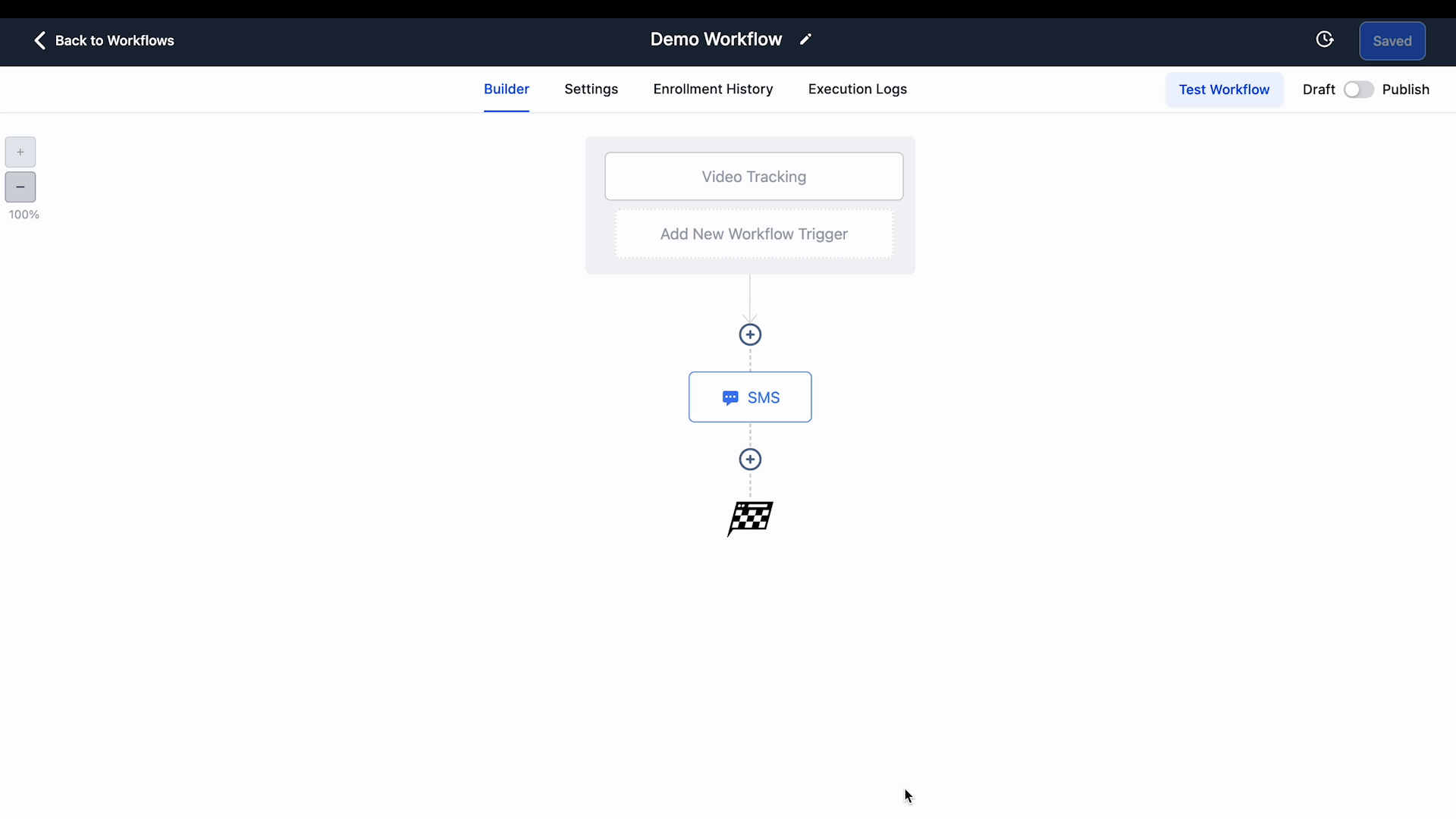The height and width of the screenshot is (819, 1456).
Task: Go to the Execution Logs tab
Action: pyautogui.click(x=857, y=89)
